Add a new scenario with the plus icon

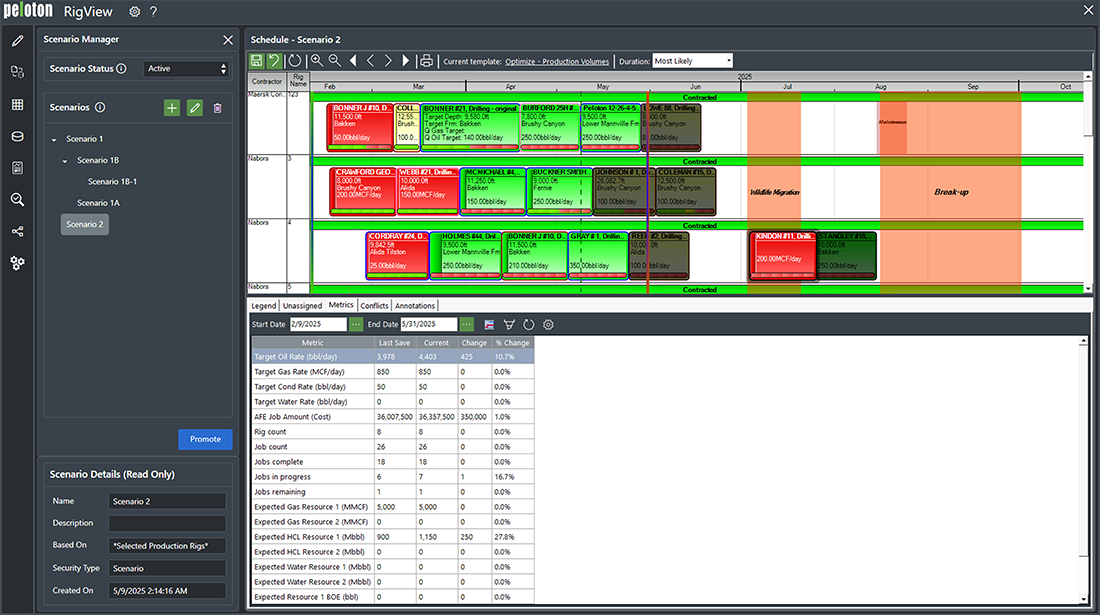pyautogui.click(x=172, y=106)
